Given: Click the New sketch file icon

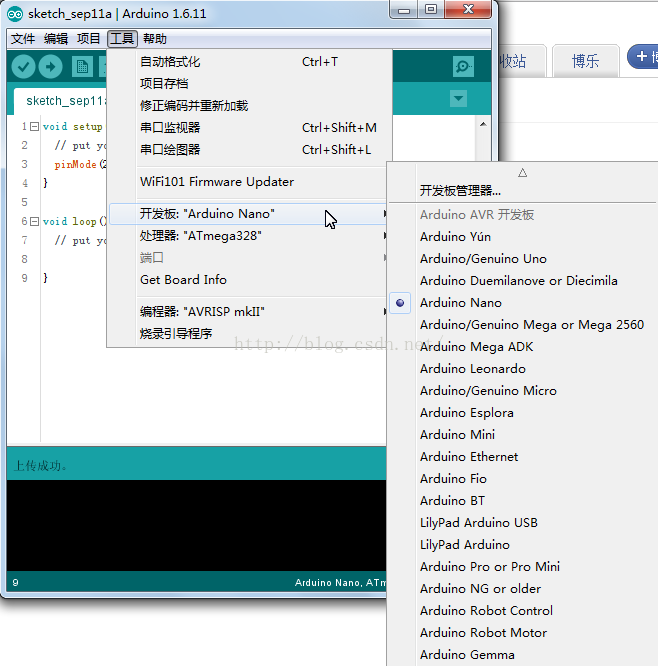Looking at the screenshot, I should pos(82,67).
